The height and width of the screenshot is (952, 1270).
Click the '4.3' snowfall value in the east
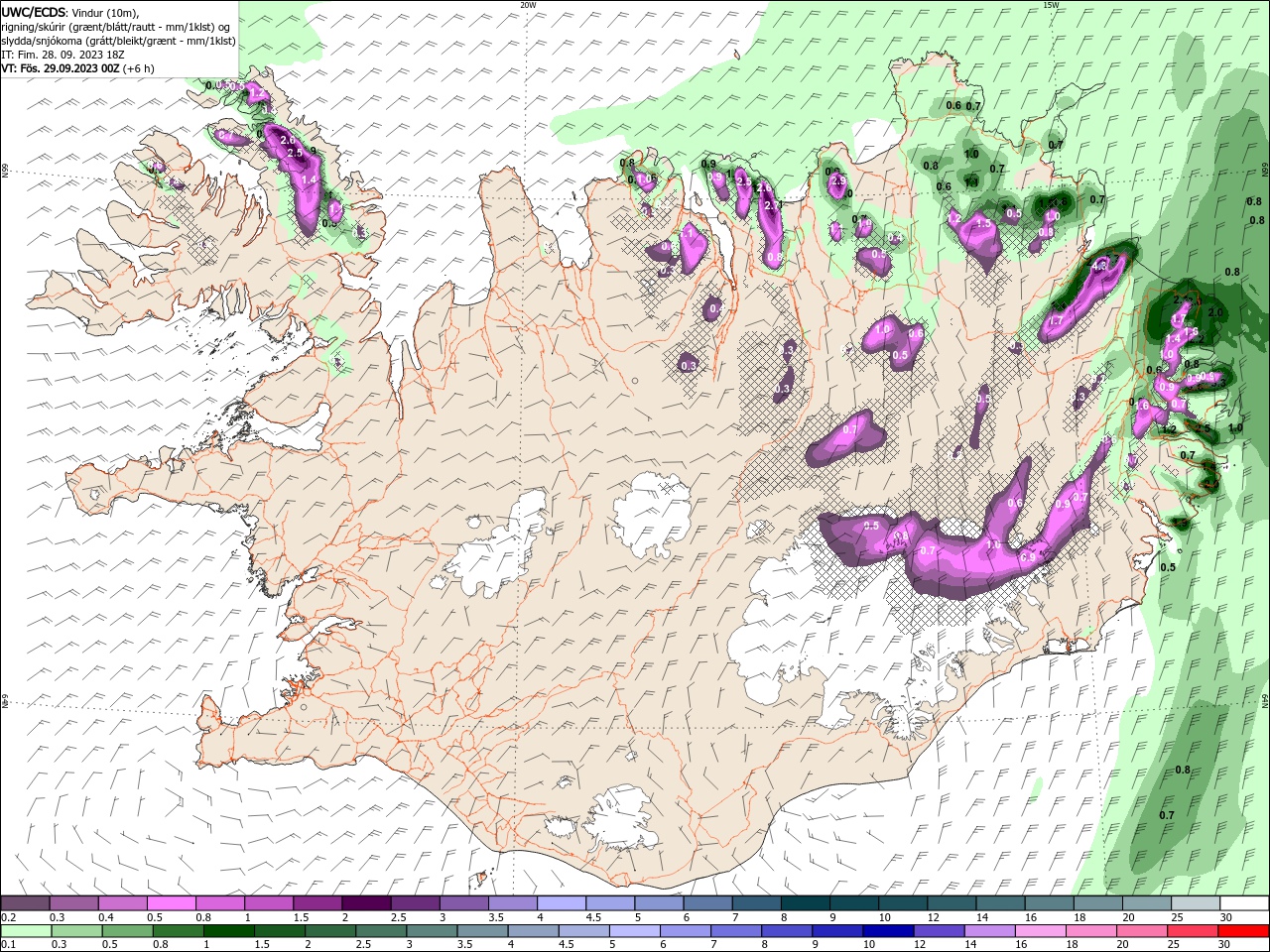click(1099, 266)
